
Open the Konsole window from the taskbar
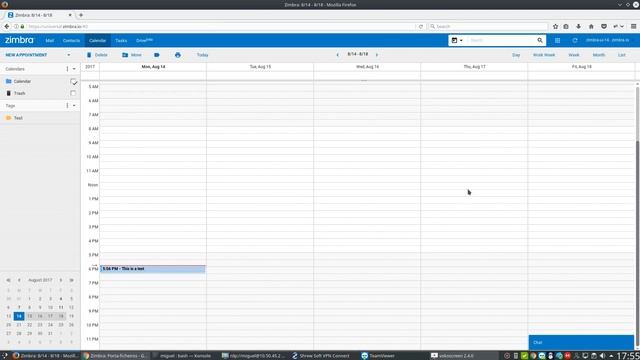(x=182, y=356)
